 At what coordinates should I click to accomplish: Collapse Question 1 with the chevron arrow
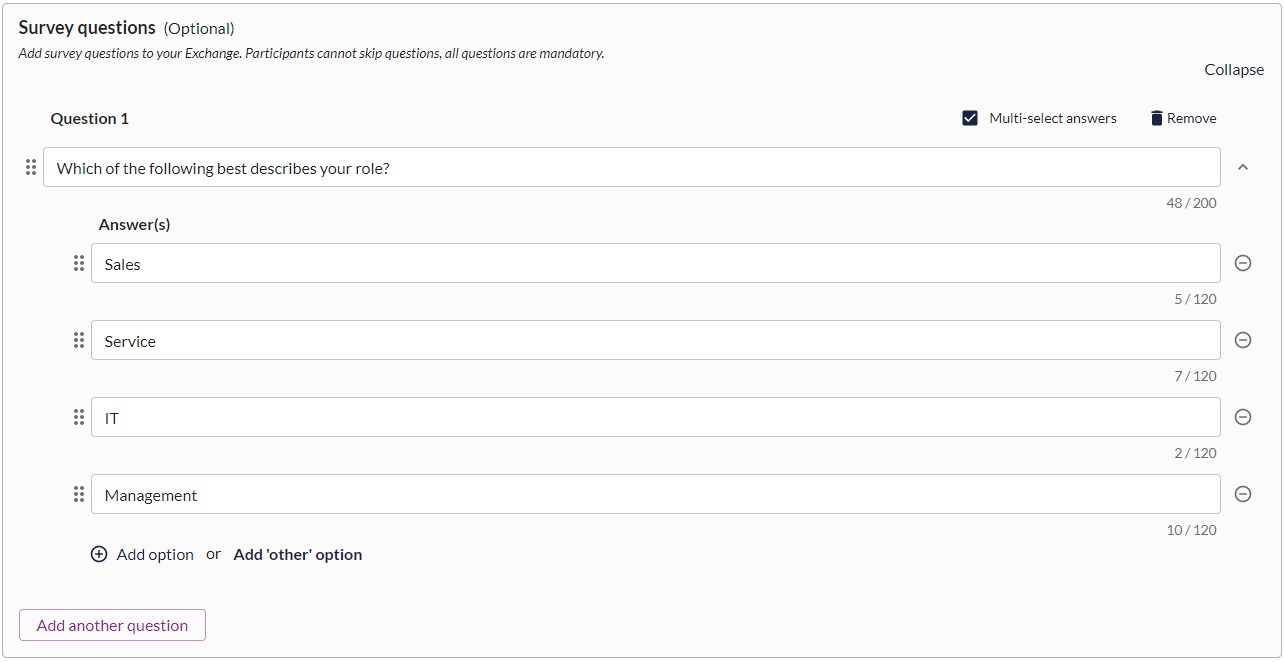coord(1243,167)
